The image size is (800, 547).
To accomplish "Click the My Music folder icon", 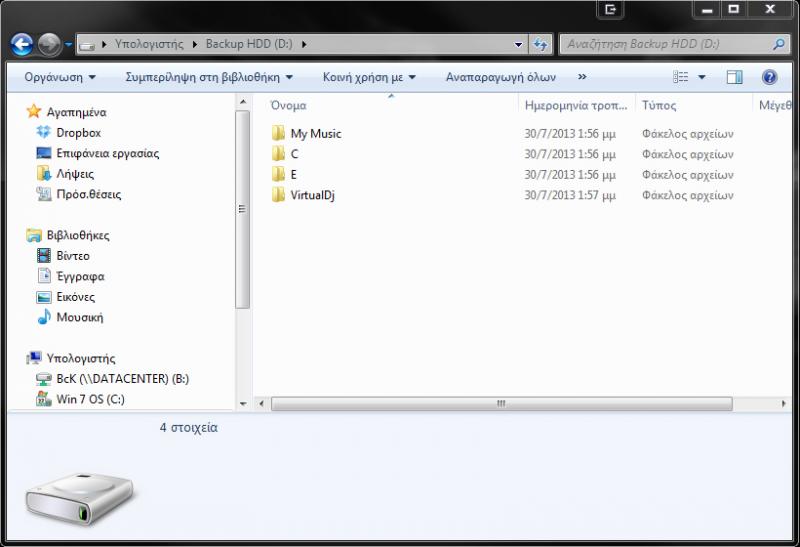I will point(279,133).
